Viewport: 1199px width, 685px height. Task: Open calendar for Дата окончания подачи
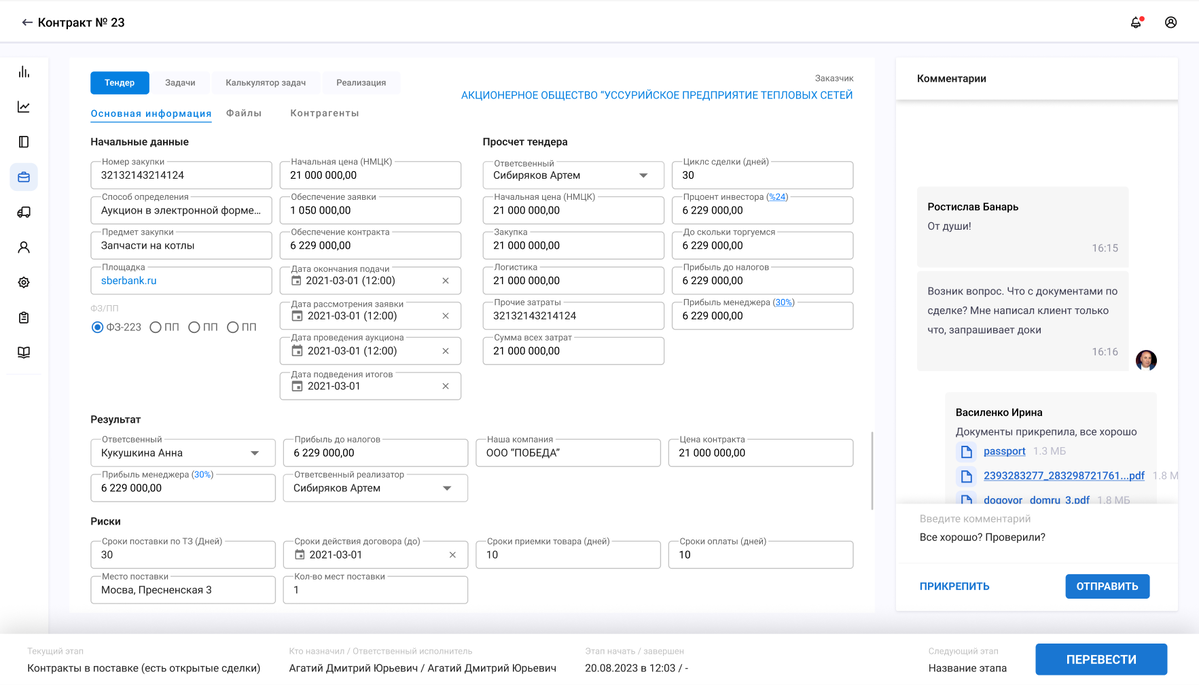[x=297, y=281]
